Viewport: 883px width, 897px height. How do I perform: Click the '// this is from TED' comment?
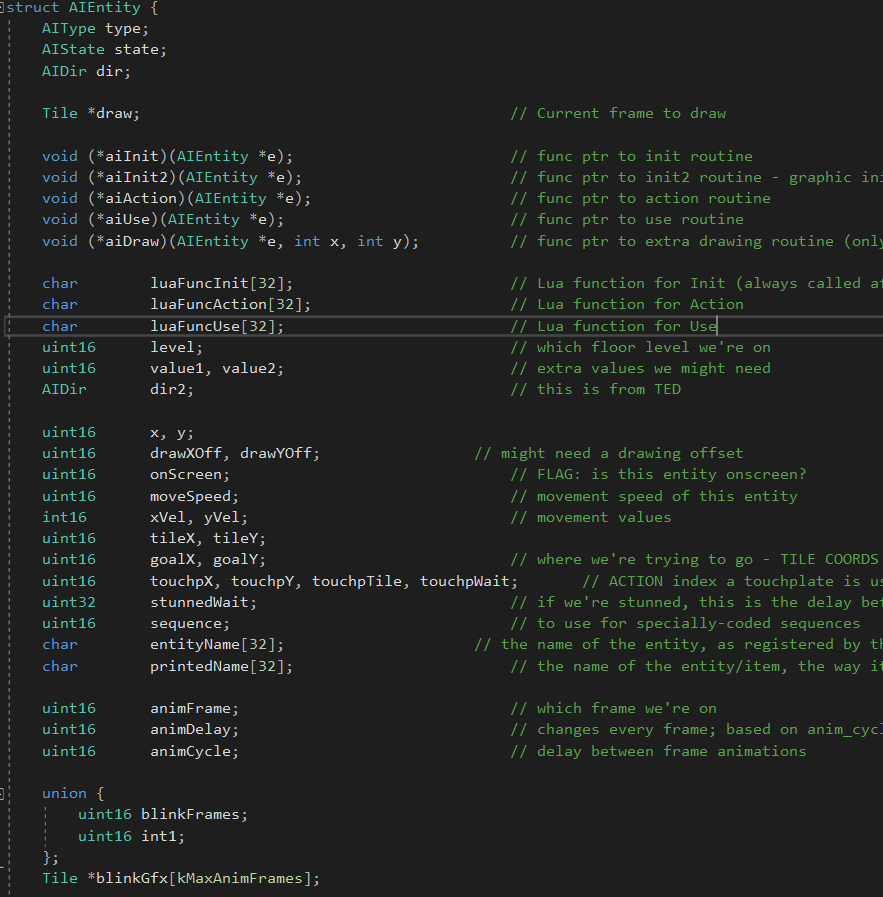[x=596, y=390]
